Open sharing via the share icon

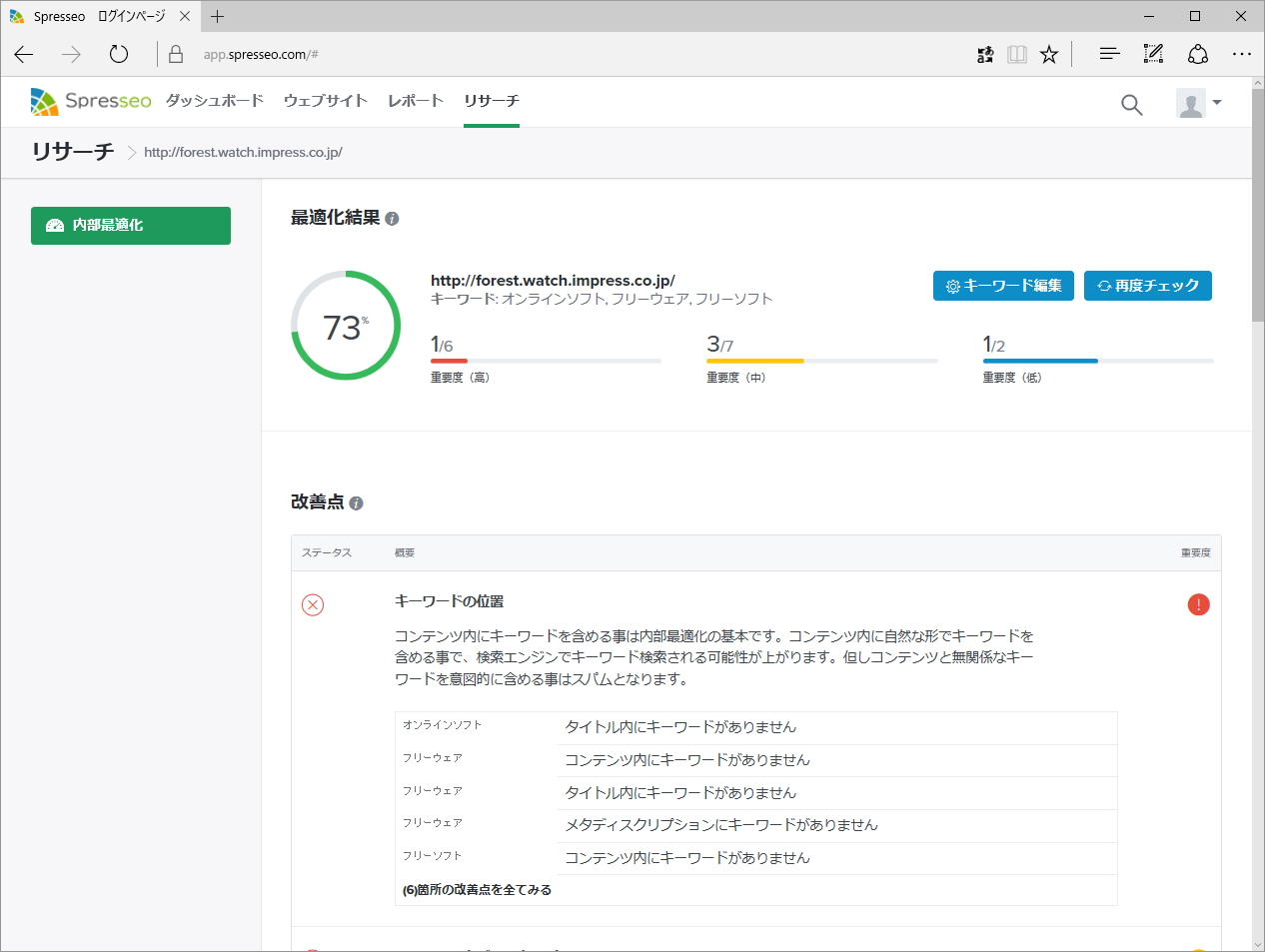(1198, 54)
